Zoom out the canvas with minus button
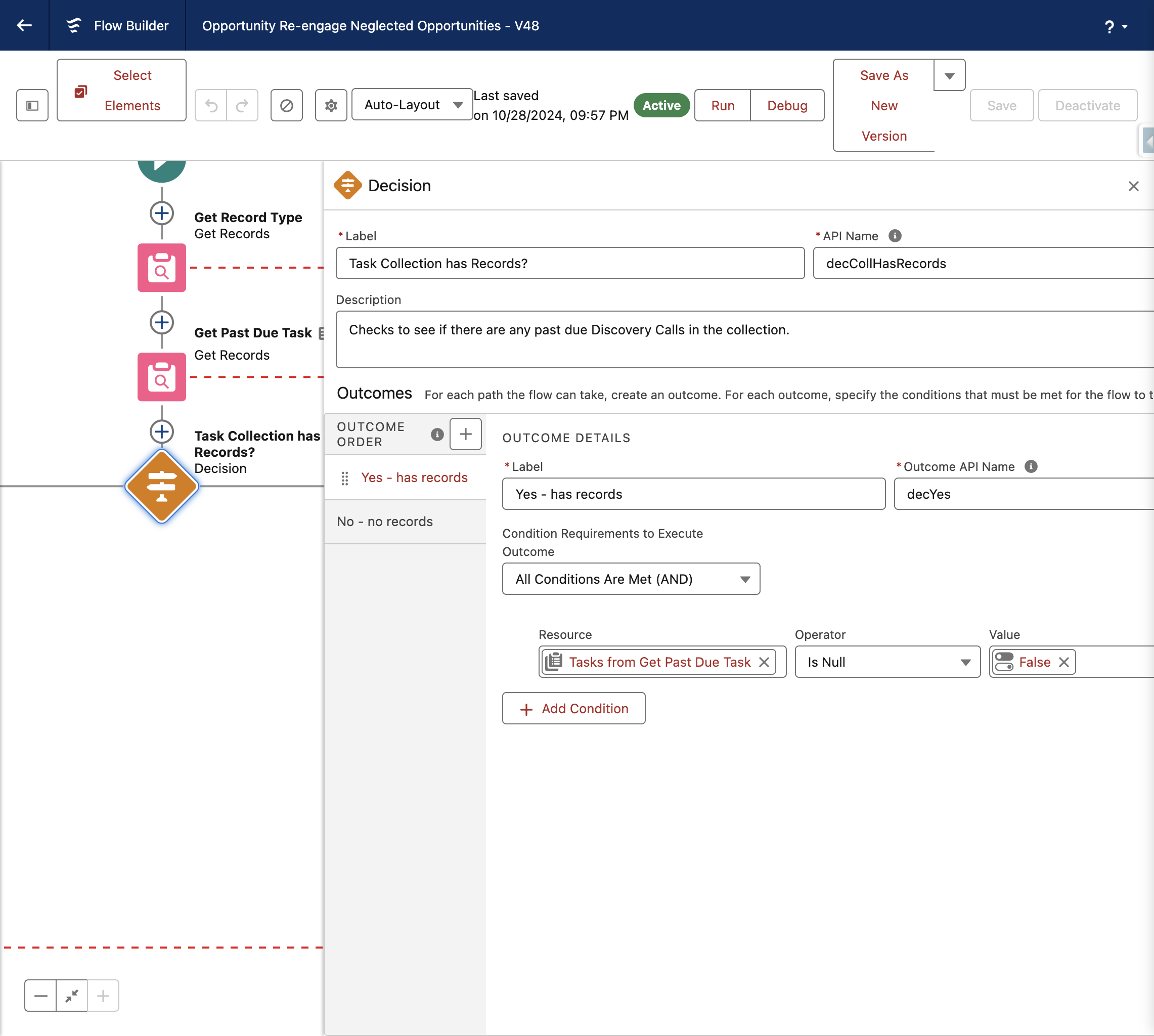1154x1036 pixels. coord(40,996)
